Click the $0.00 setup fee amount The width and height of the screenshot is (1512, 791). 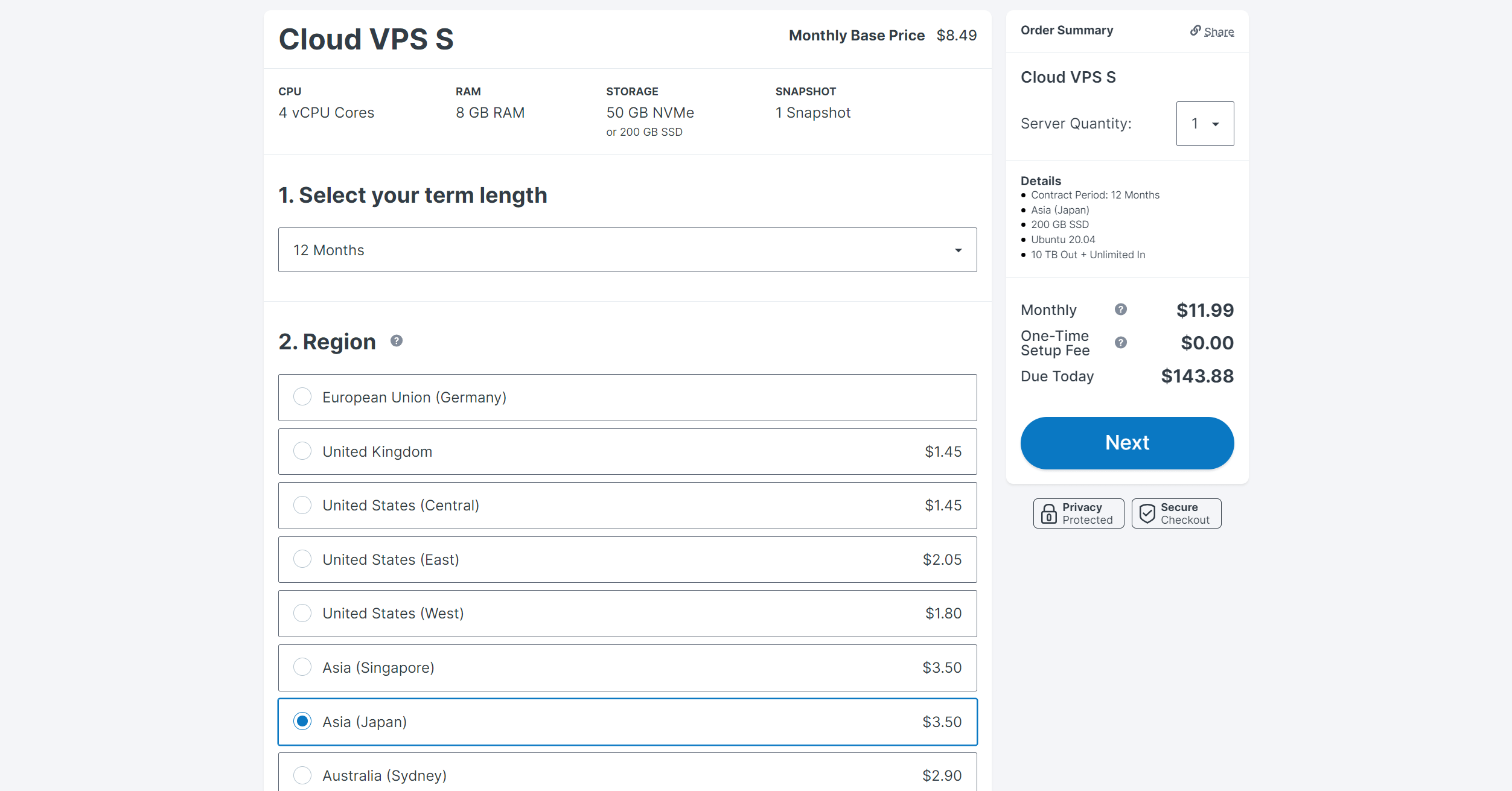coord(1207,343)
